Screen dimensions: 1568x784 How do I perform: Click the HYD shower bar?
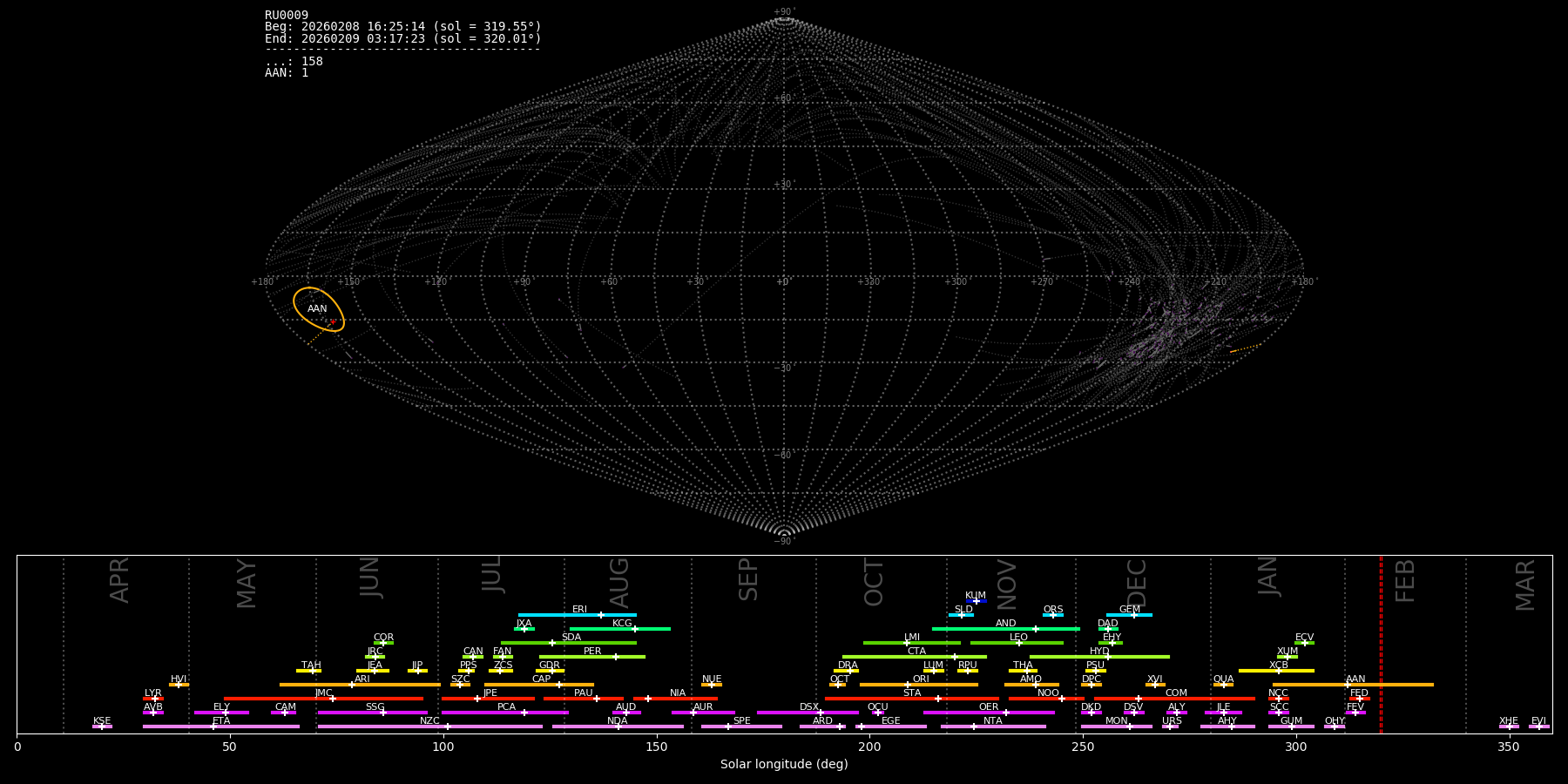coord(1099,657)
